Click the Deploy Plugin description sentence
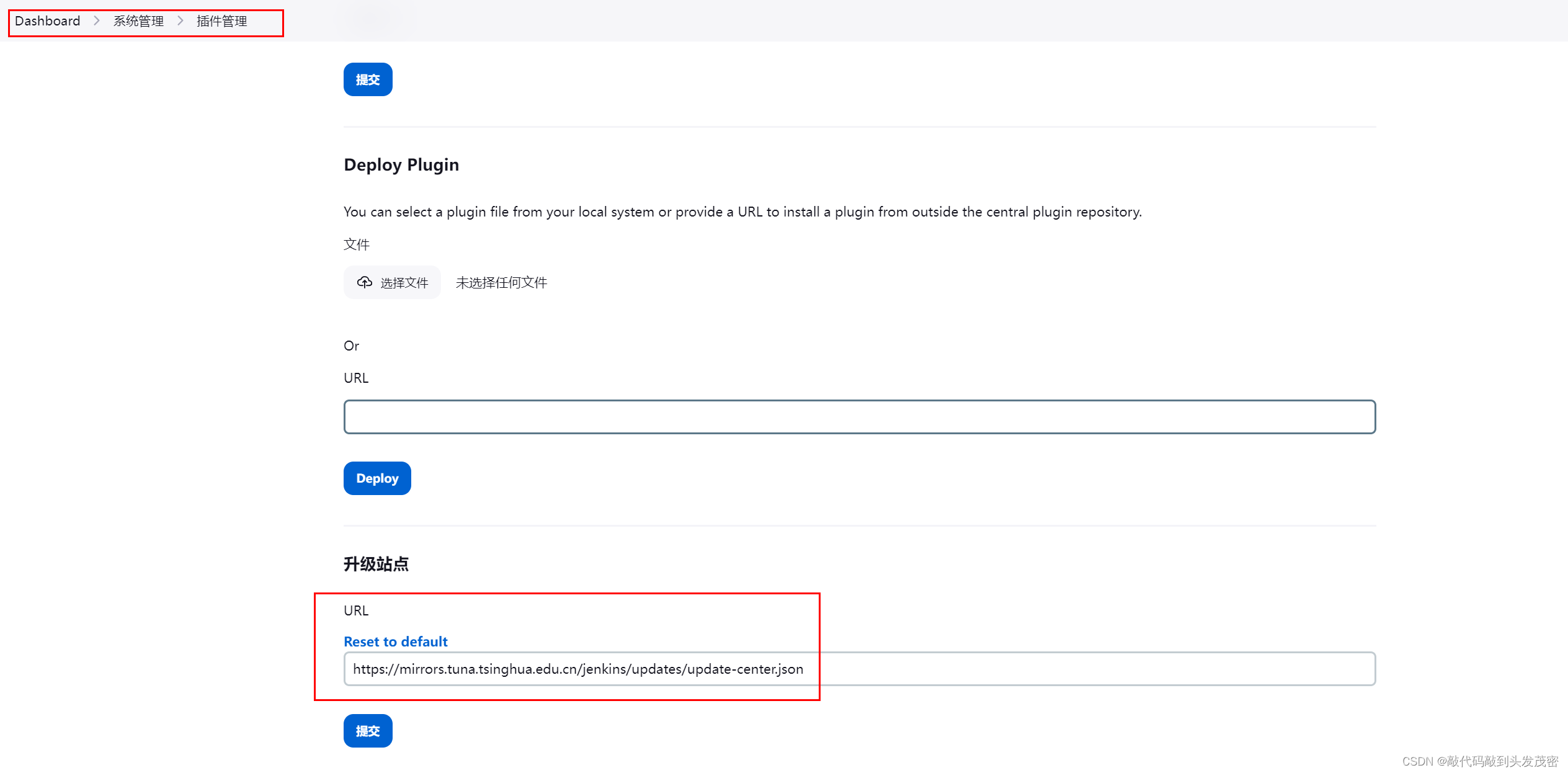Viewport: 1568px width, 773px height. pos(742,212)
